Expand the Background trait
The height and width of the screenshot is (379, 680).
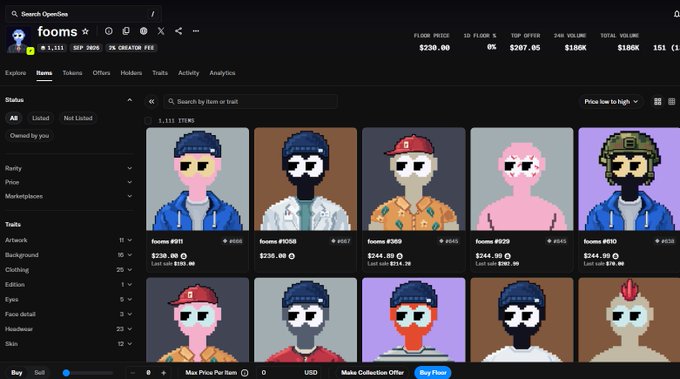click(69, 255)
